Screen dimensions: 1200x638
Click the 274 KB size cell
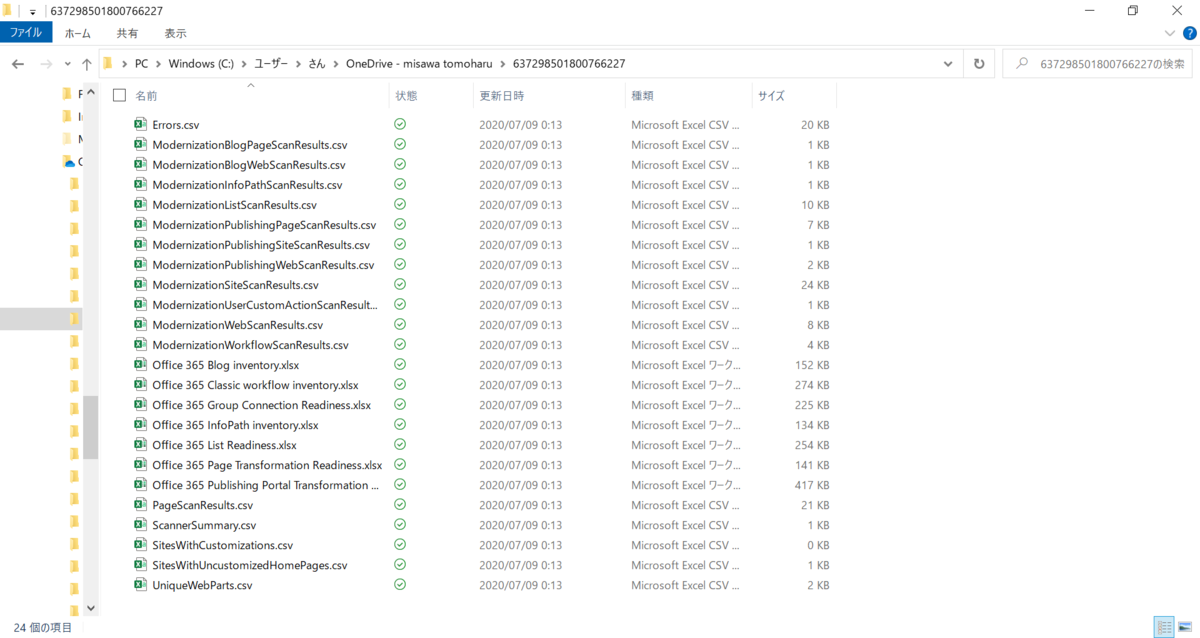click(x=811, y=385)
